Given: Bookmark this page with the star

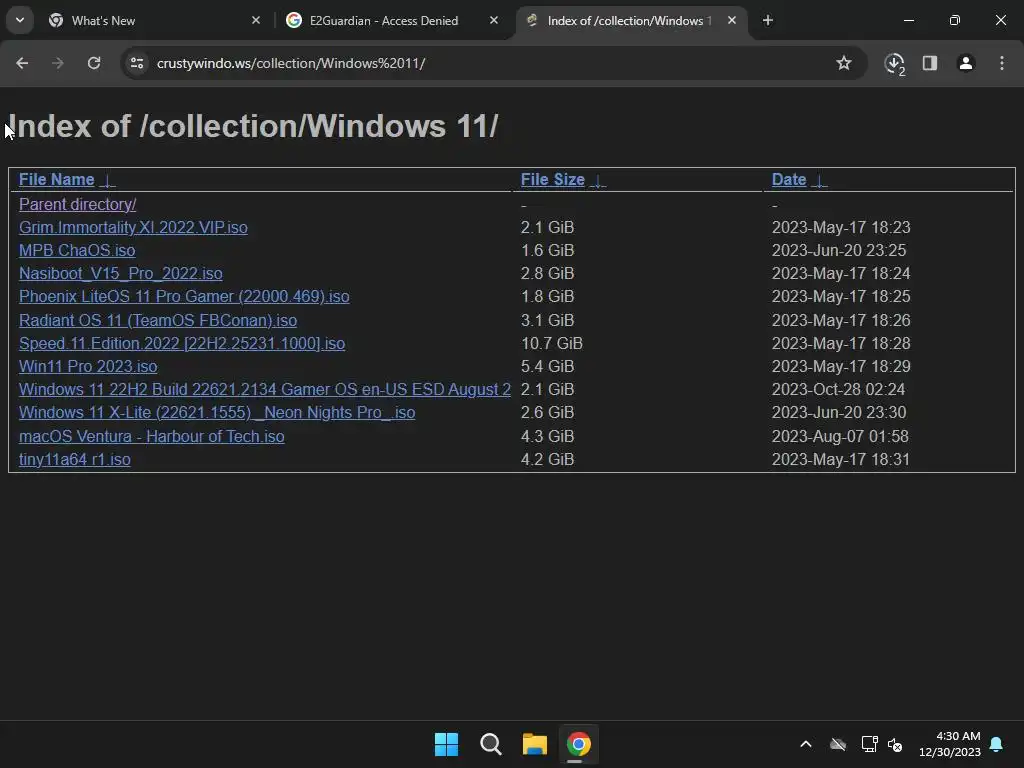Looking at the screenshot, I should pyautogui.click(x=844, y=63).
